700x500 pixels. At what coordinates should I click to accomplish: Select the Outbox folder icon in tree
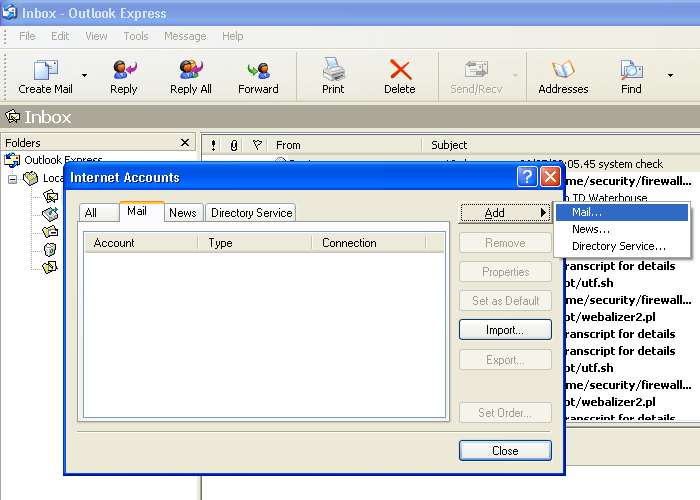50,214
